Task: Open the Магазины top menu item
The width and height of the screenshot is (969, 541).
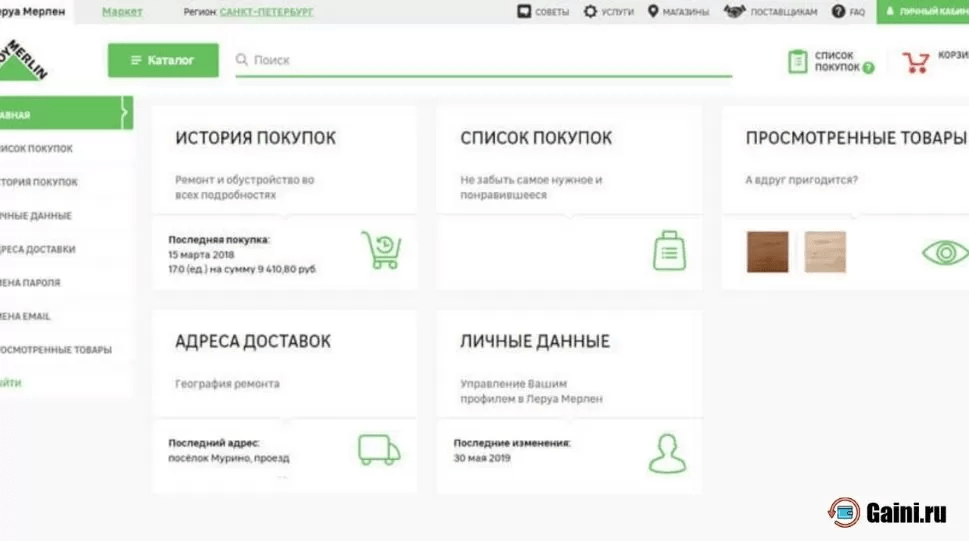Action: click(678, 12)
